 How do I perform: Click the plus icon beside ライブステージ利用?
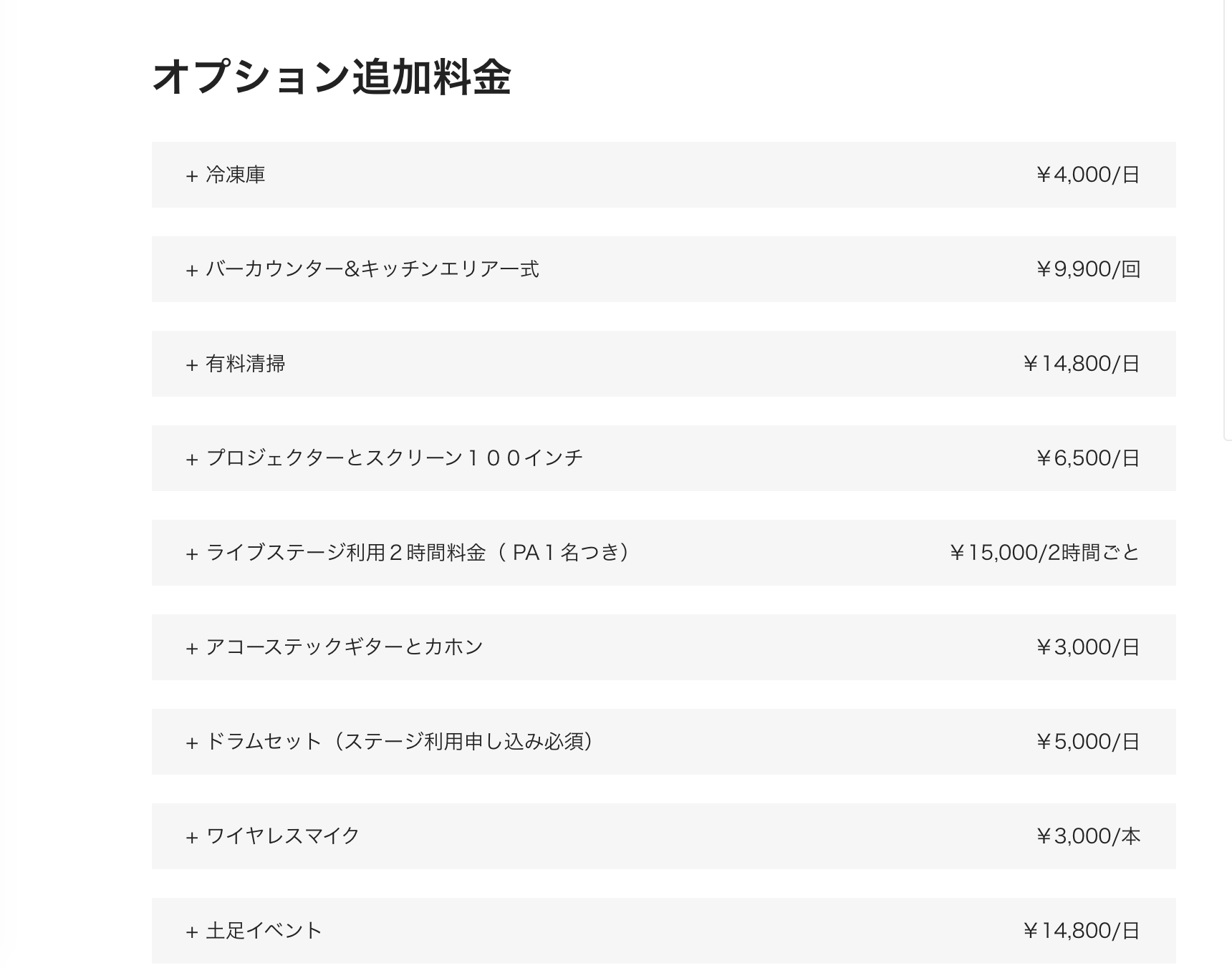click(x=191, y=554)
